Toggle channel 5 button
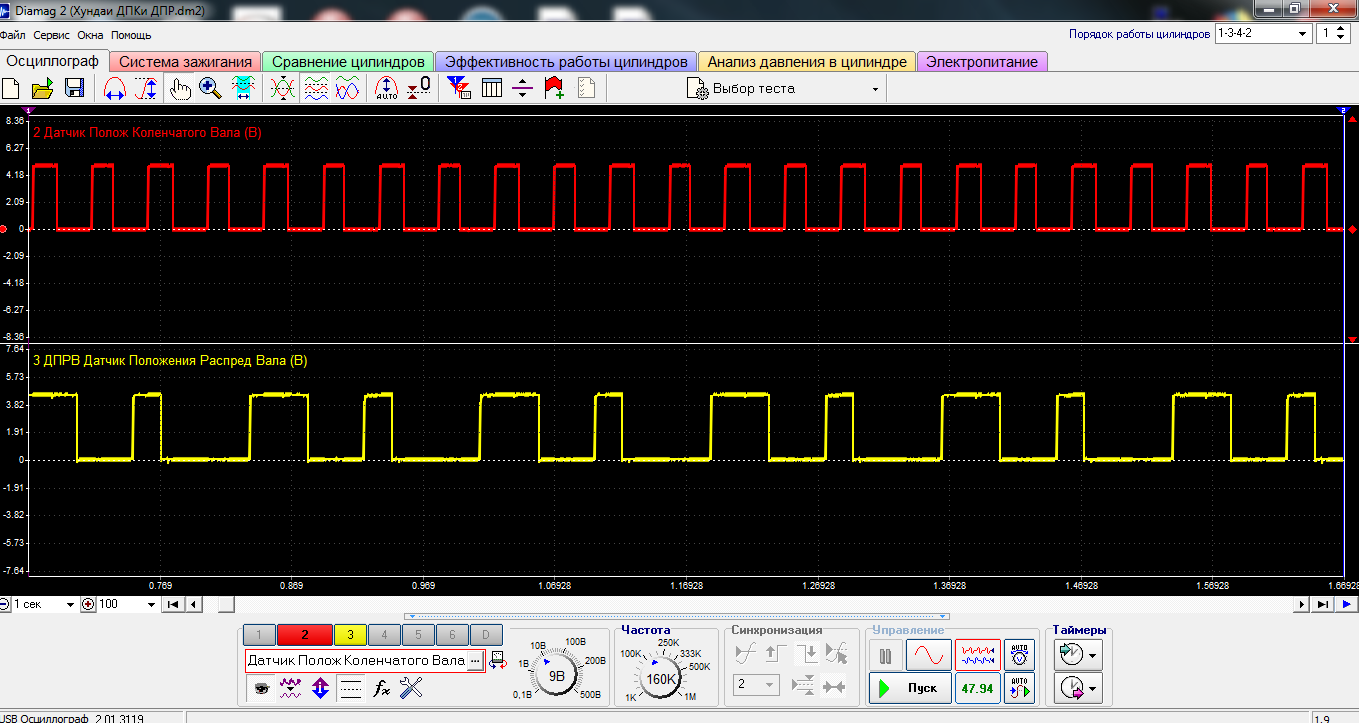Viewport: 1359px width, 723px height. click(x=418, y=635)
